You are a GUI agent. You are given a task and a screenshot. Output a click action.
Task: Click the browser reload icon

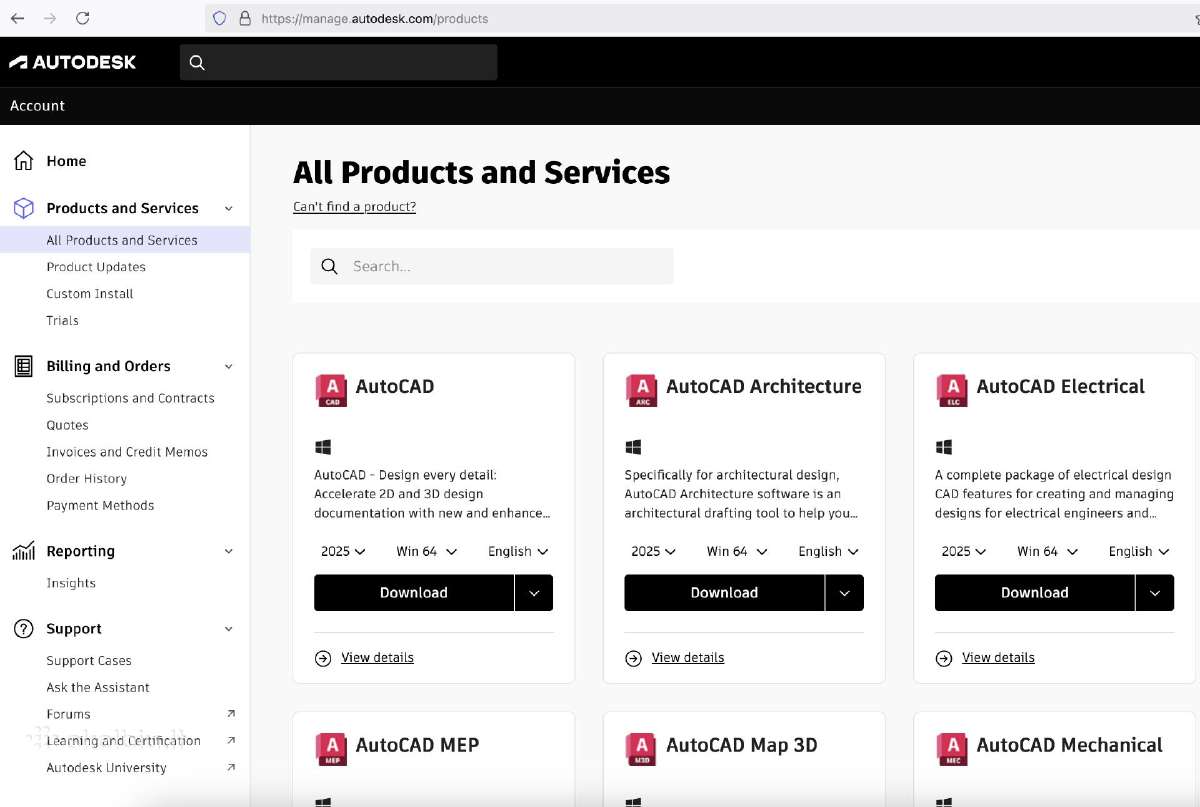point(83,18)
